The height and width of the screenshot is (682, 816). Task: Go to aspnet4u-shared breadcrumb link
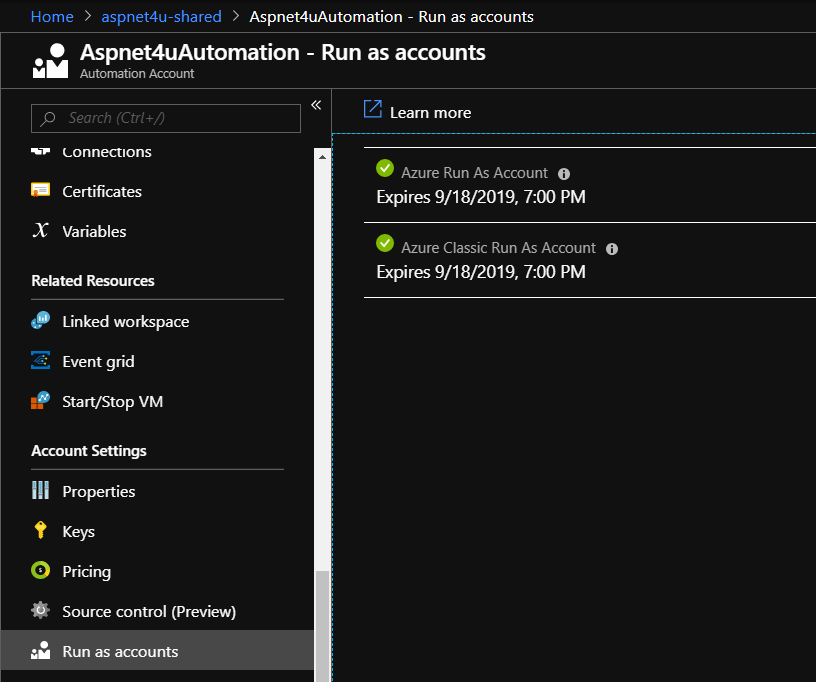pos(161,17)
